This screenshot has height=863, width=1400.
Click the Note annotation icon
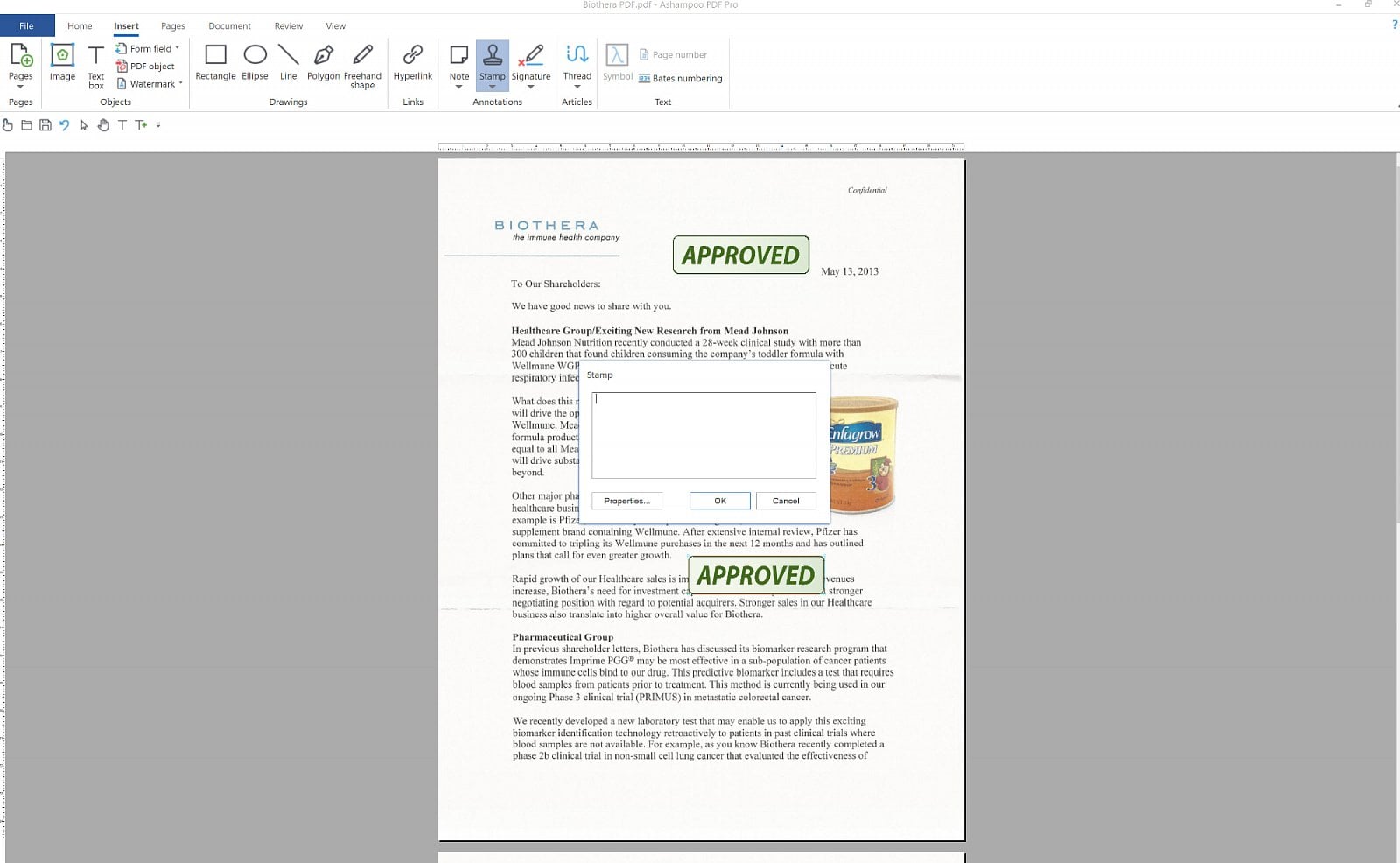(459, 55)
